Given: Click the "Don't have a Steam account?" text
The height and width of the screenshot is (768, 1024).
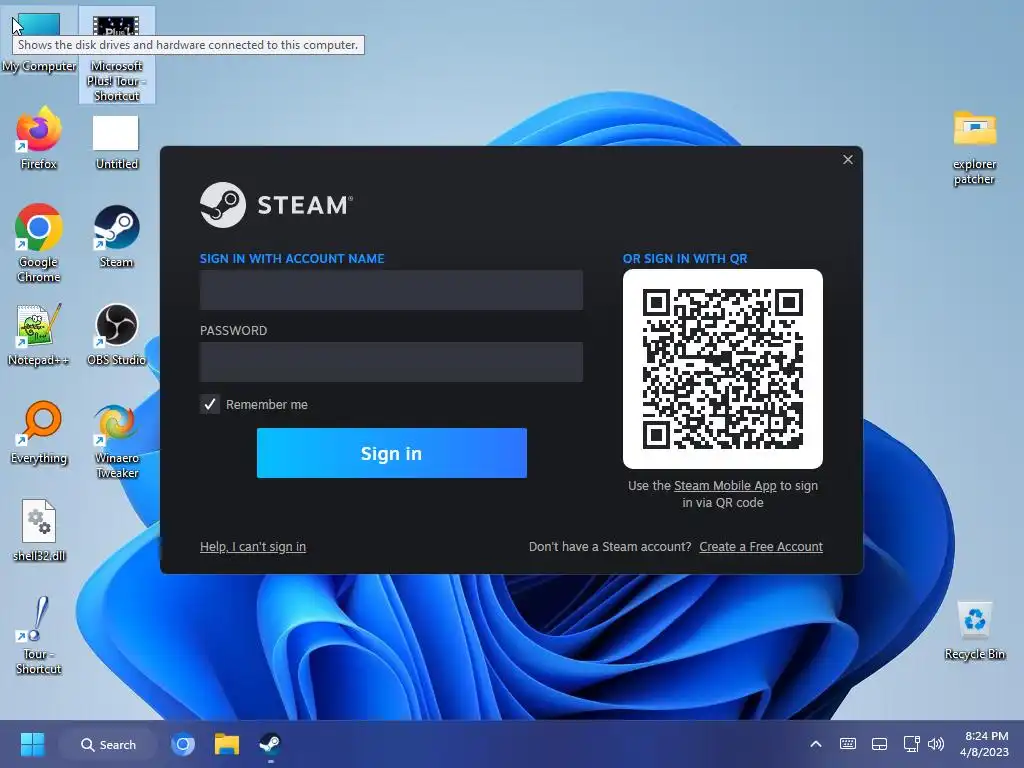Looking at the screenshot, I should pos(610,547).
